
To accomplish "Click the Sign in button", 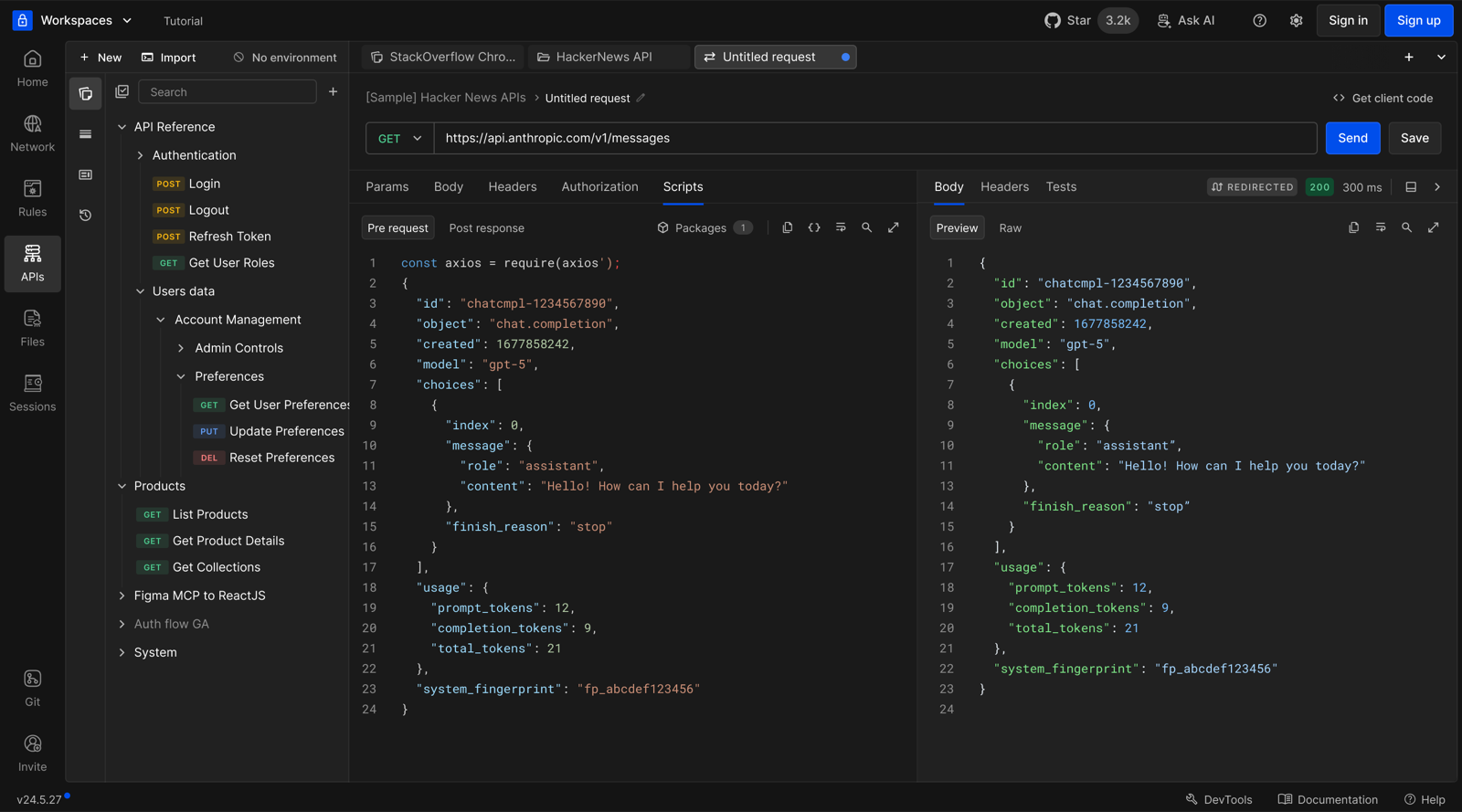I will tap(1348, 20).
